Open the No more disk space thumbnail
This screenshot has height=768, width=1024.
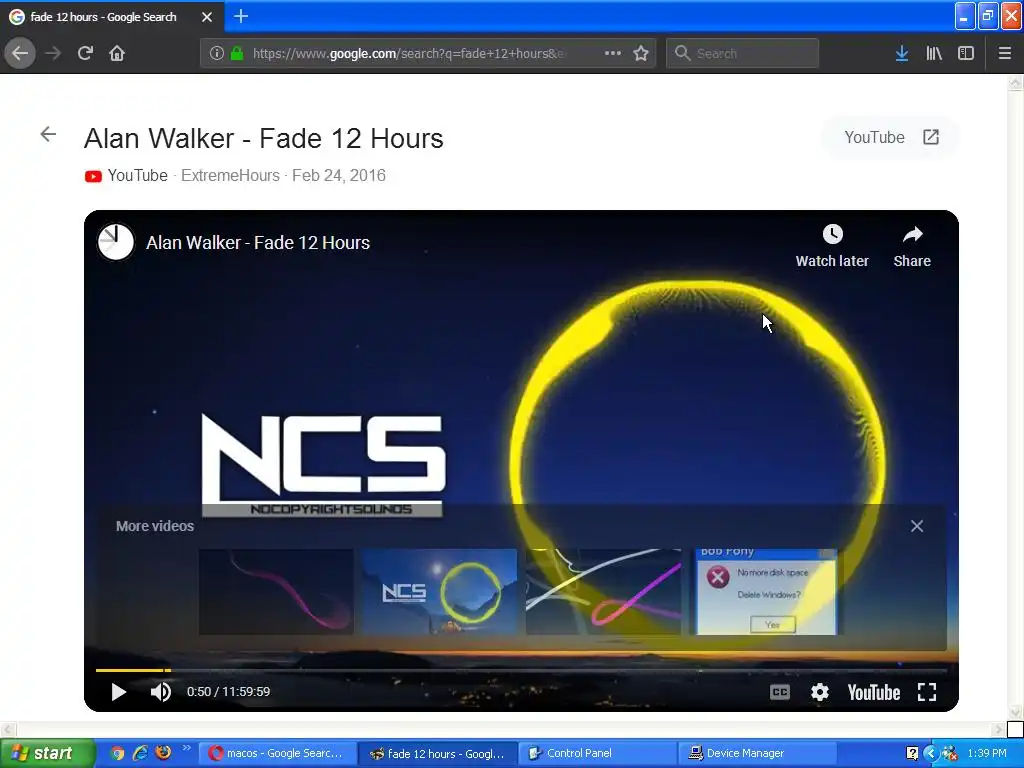click(x=766, y=592)
